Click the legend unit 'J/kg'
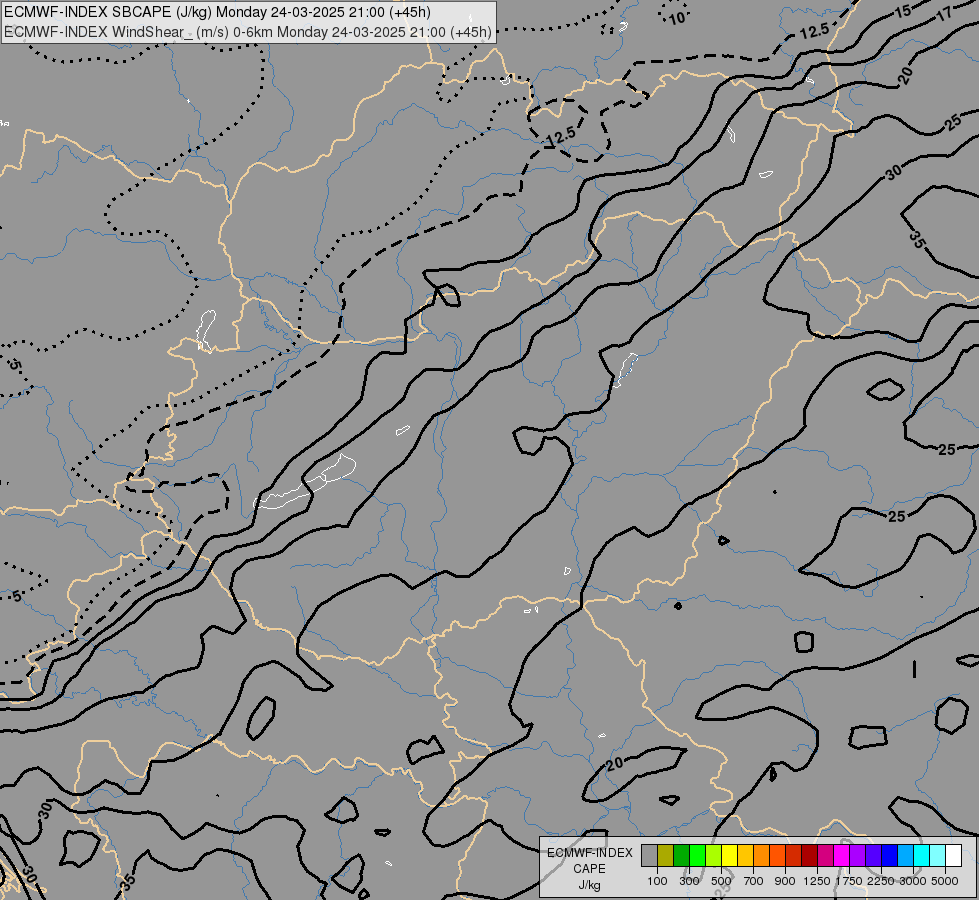979x900 pixels. (x=589, y=885)
